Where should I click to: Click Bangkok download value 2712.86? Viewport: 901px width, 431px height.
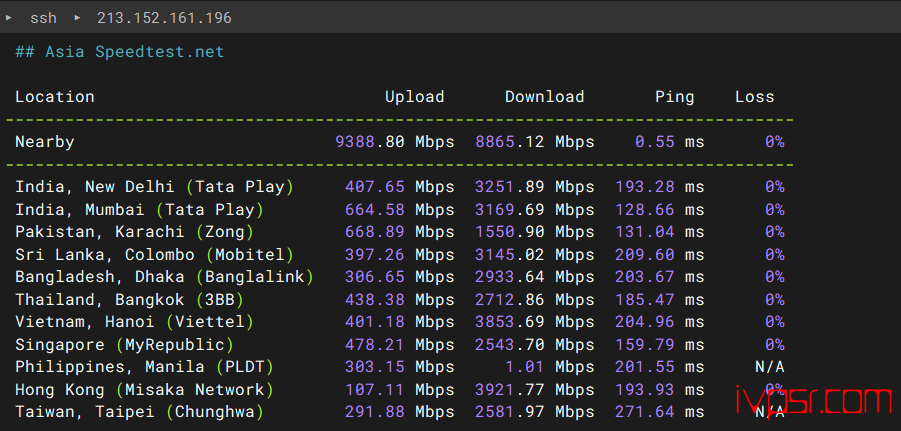[x=510, y=299]
